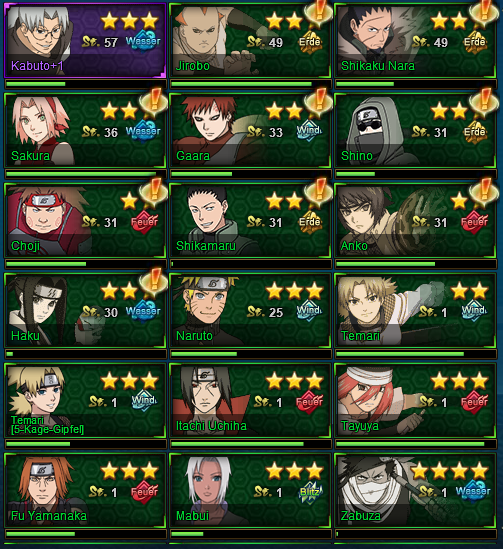Click the Erde element icon on Shino
This screenshot has height=549, width=503.
[x=474, y=132]
